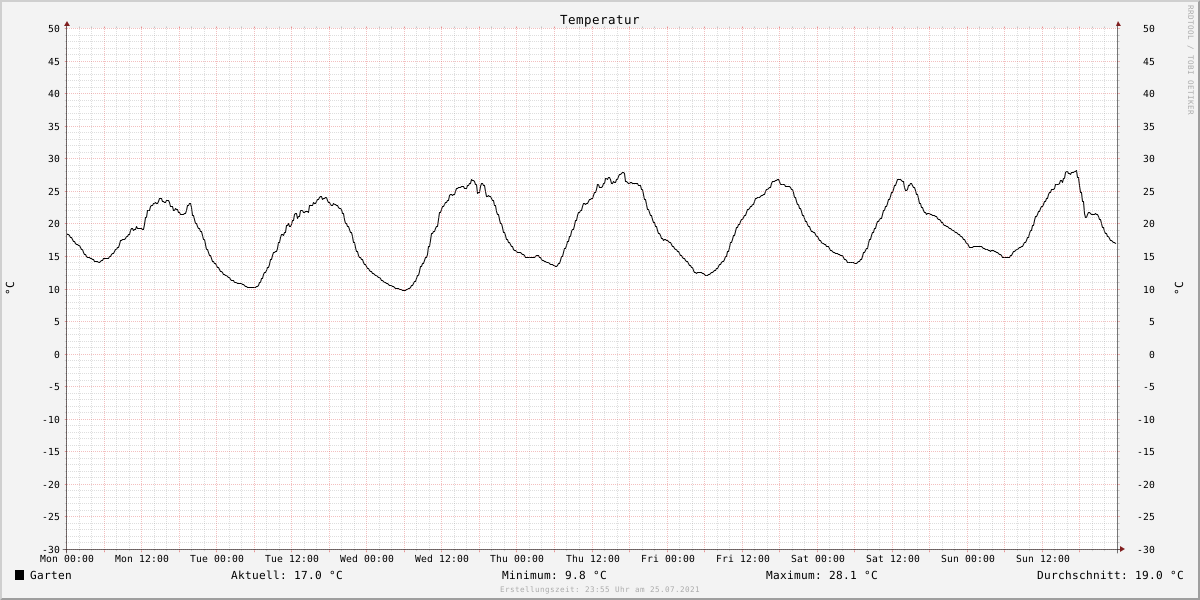Click the Fri 00:00 time axis label
1200x600 pixels.
[668, 559]
